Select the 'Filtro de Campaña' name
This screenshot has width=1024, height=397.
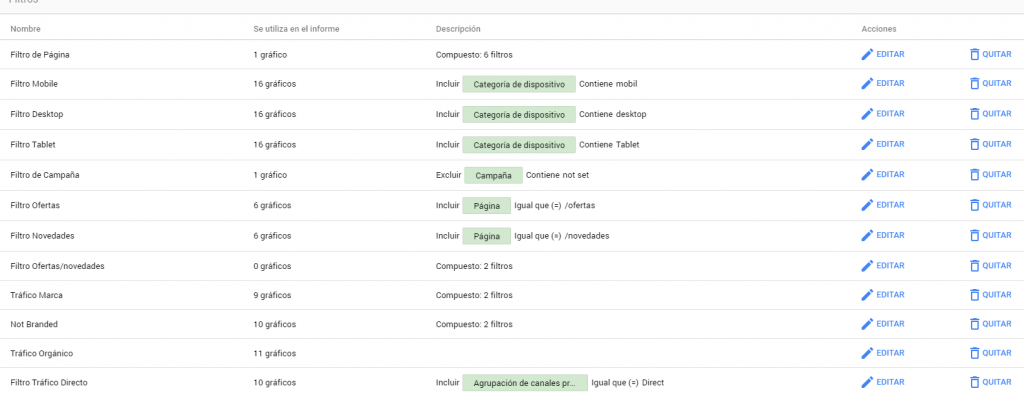[x=45, y=175]
